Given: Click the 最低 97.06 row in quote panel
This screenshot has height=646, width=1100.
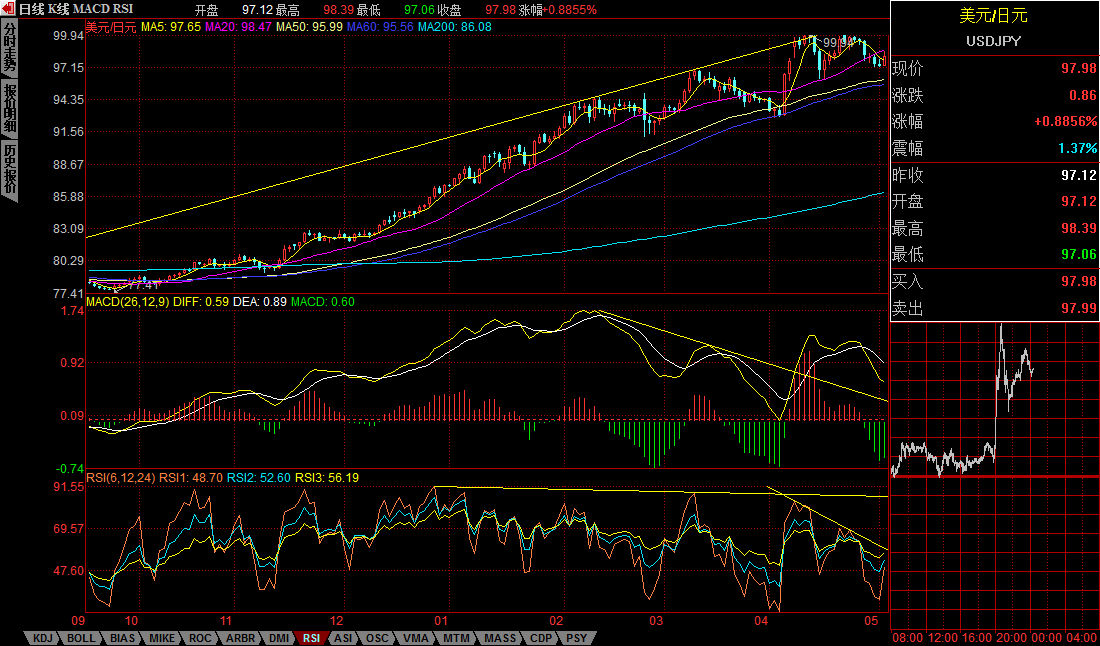Looking at the screenshot, I should coord(994,254).
